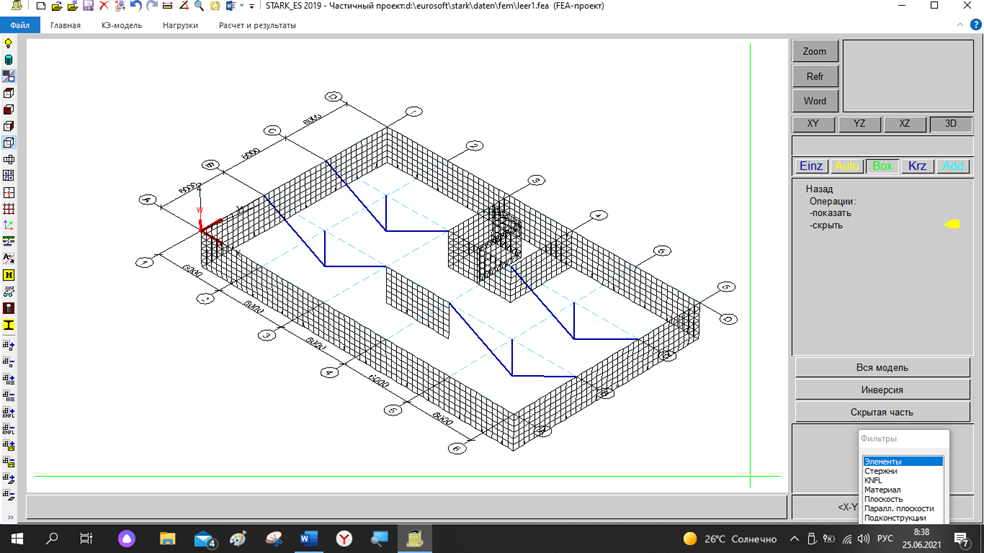Image resolution: width=984 pixels, height=553 pixels.
Task: Click the glasses with numbers icon
Action: [9, 292]
